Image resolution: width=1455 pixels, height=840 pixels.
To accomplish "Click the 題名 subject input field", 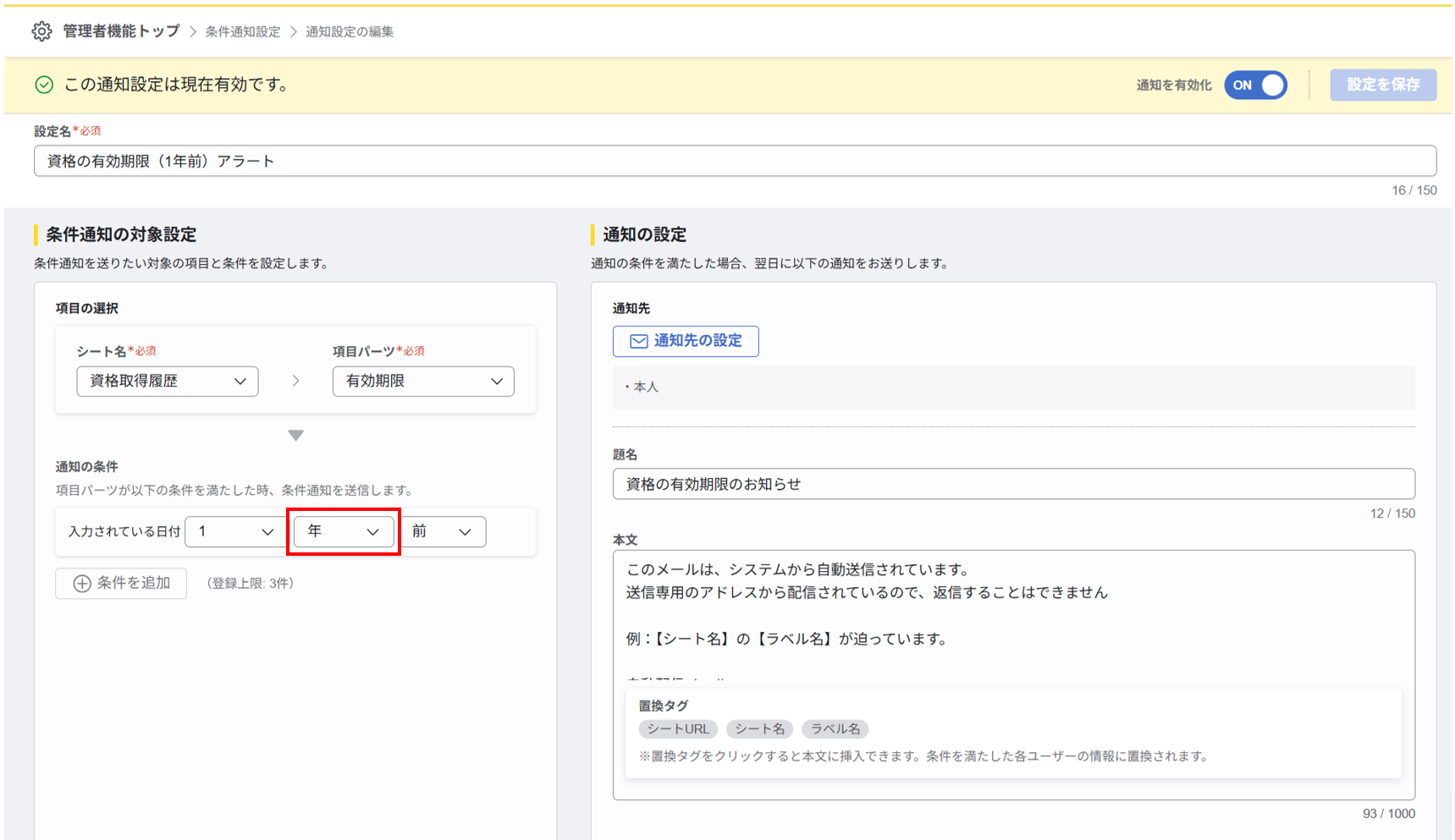I will [x=1013, y=485].
